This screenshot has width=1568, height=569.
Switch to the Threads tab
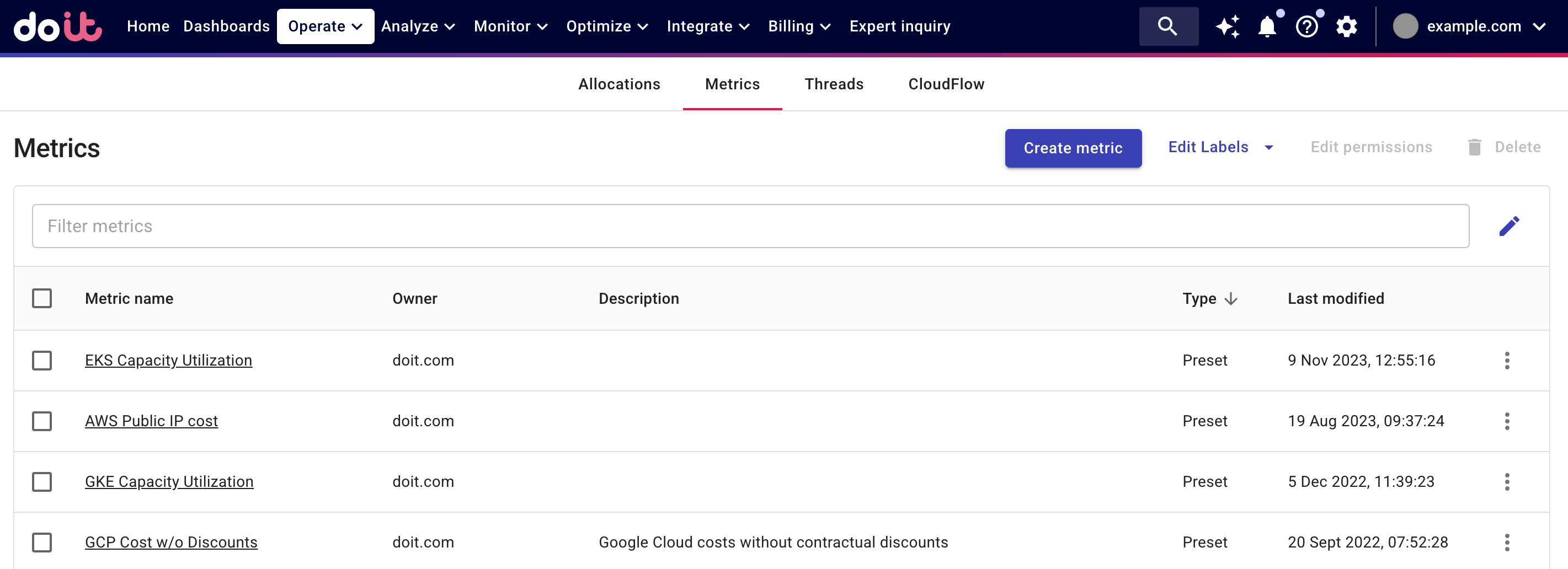834,84
